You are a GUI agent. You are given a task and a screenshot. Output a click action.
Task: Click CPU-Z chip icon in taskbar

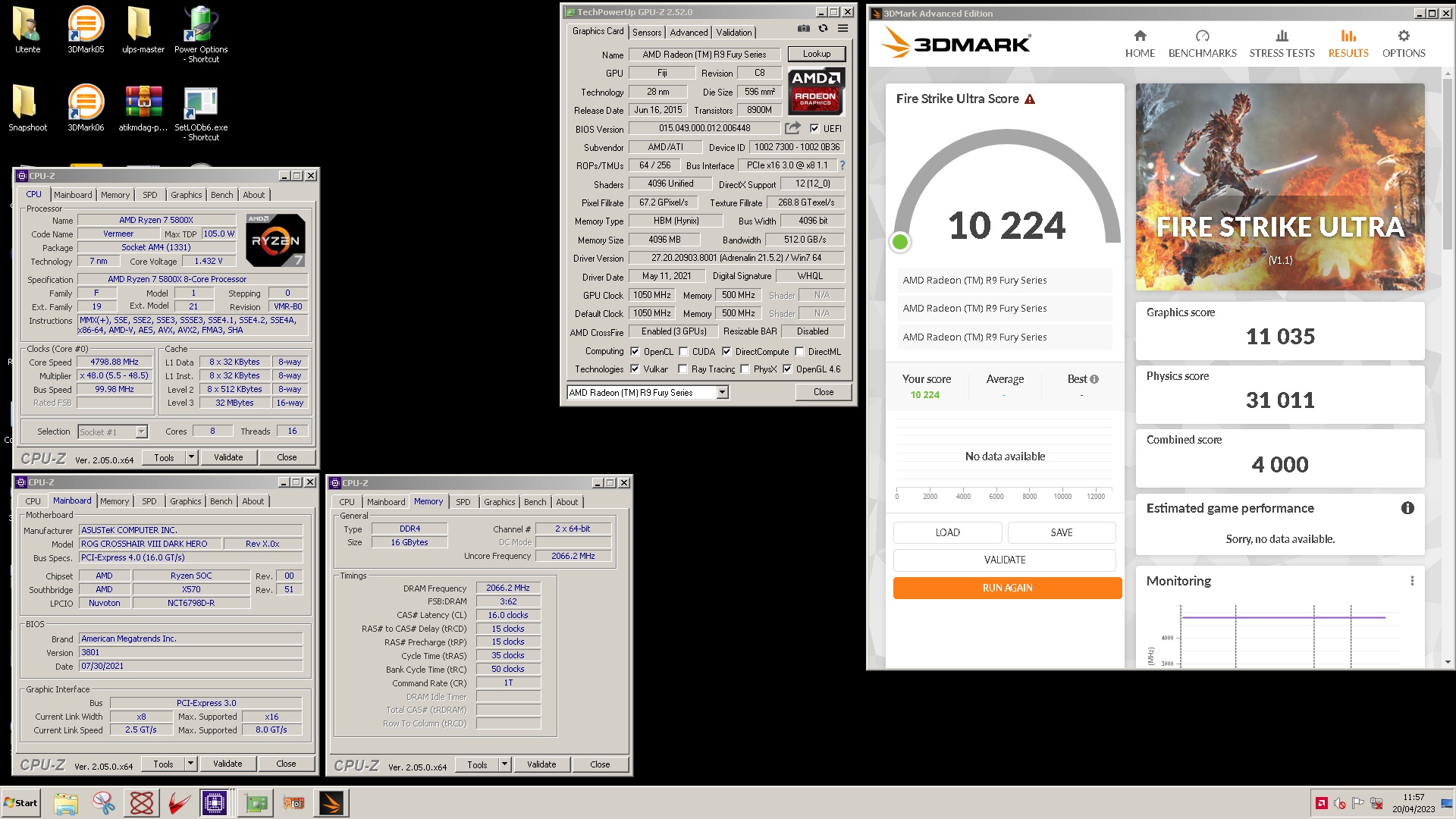[x=215, y=803]
